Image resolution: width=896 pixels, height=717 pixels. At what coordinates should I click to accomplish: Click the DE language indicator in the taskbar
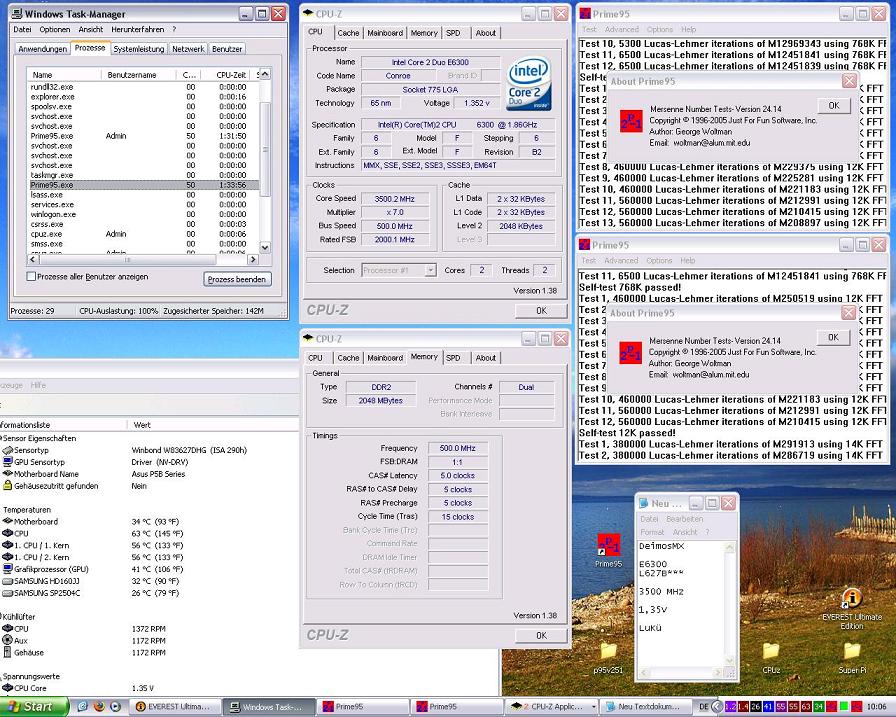[703, 707]
